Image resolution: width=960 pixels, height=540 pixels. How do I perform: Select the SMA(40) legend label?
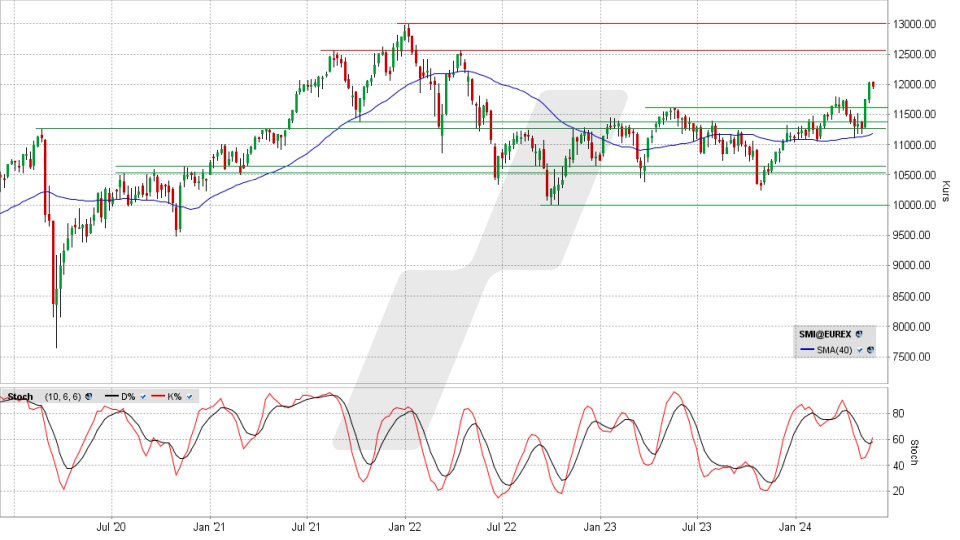(x=834, y=350)
